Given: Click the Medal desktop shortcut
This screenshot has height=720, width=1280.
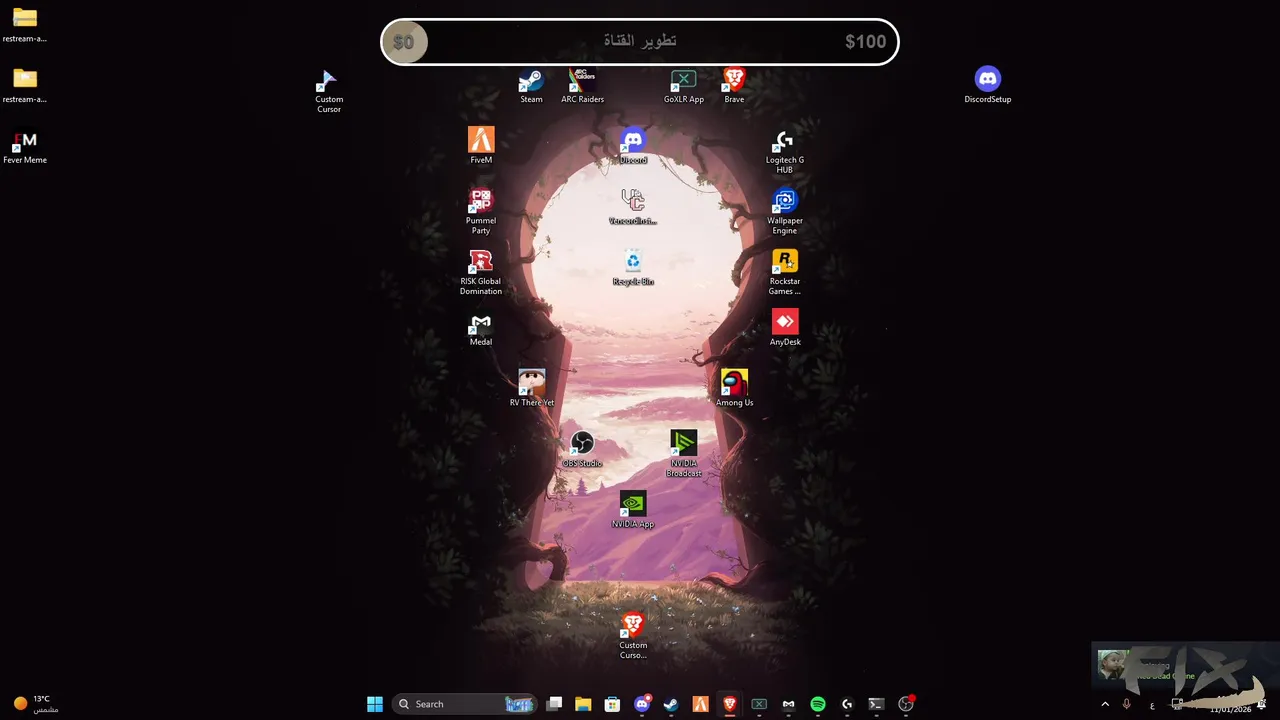Looking at the screenshot, I should point(481,329).
